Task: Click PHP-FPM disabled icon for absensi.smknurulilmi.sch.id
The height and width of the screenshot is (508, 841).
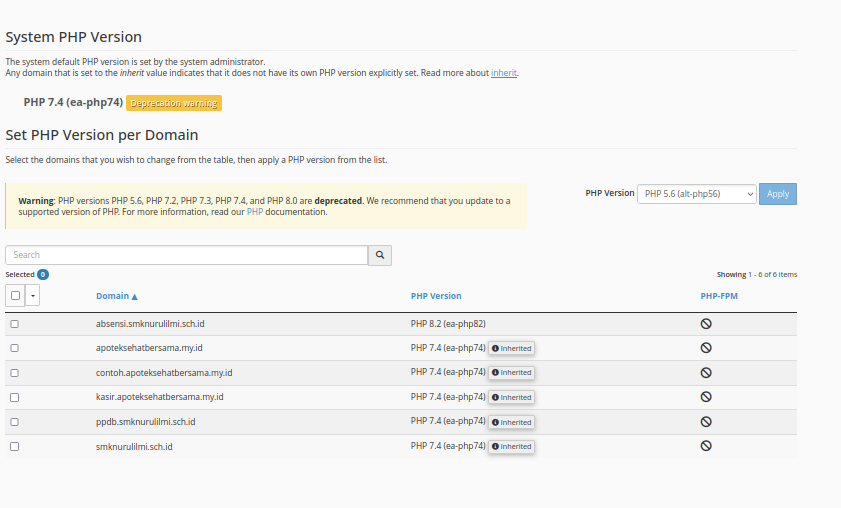Action: coord(705,324)
